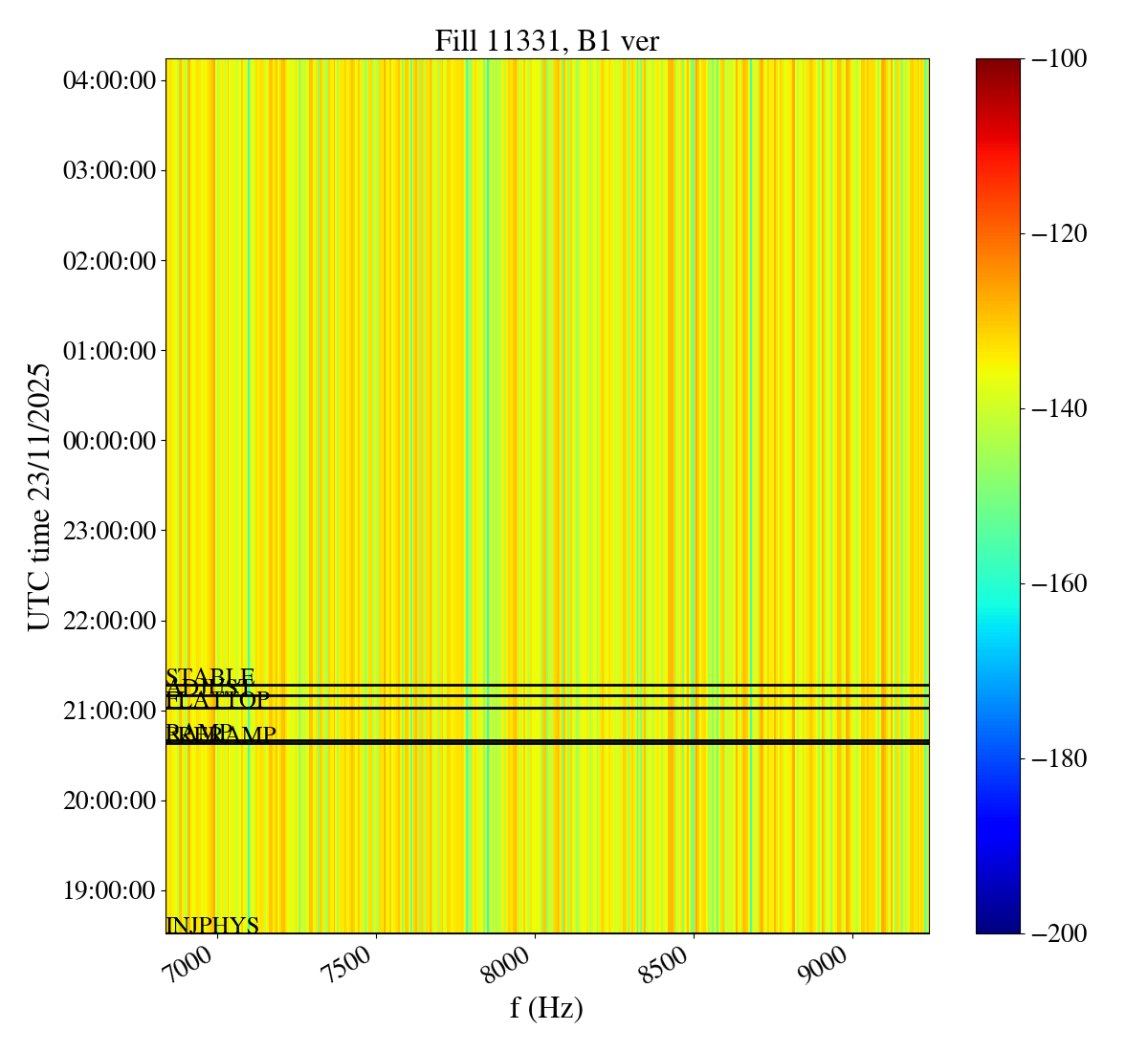Select the "UTC time 23/11/2025" y-axis label
Screen dimensions: 1148x1052
[39, 496]
